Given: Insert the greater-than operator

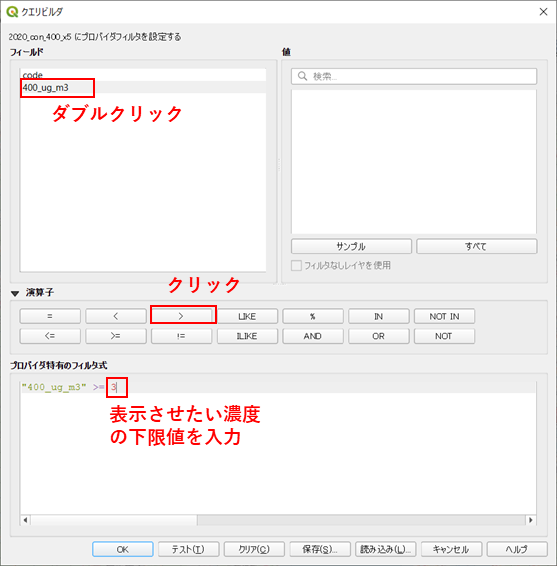Looking at the screenshot, I should tap(182, 316).
